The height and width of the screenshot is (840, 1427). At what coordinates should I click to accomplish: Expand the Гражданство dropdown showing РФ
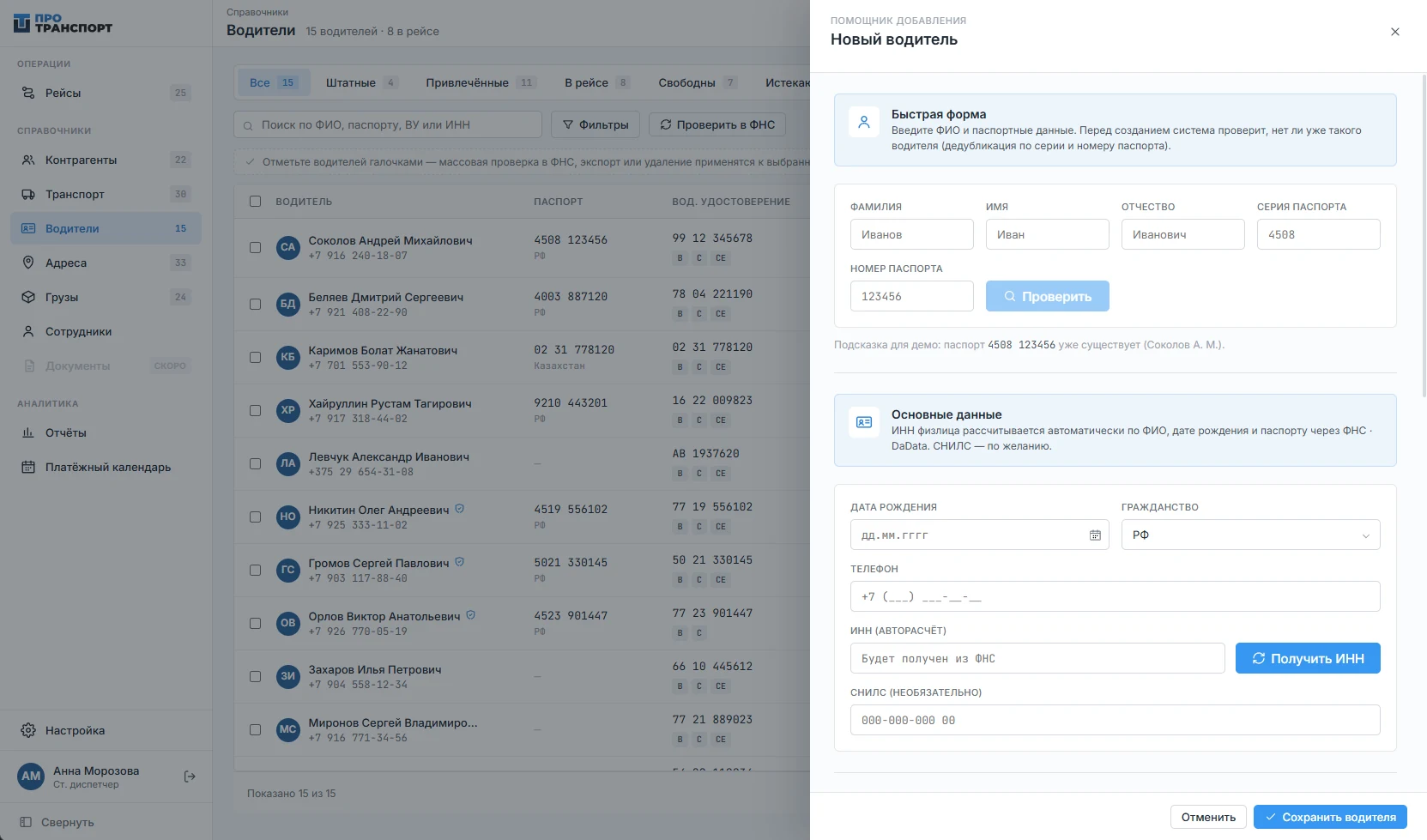1250,535
